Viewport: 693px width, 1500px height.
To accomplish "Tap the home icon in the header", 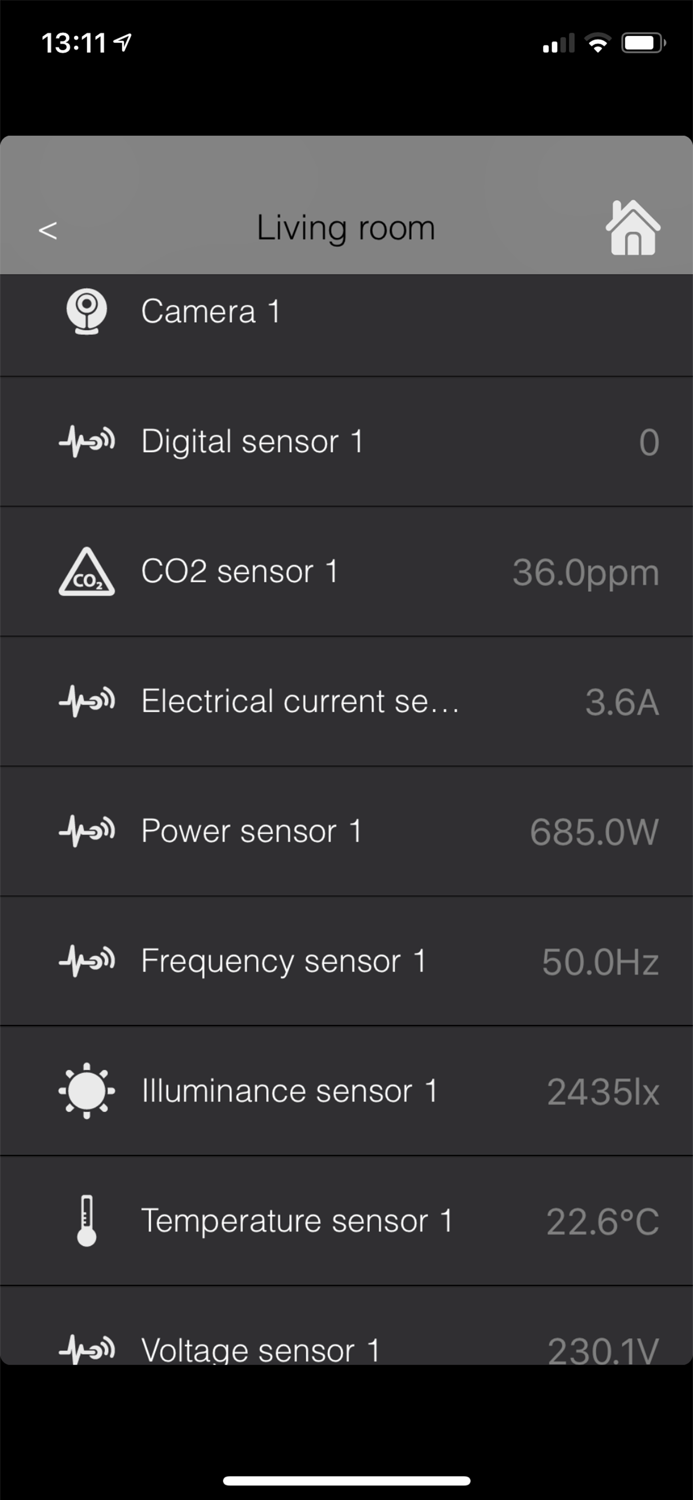I will (633, 228).
